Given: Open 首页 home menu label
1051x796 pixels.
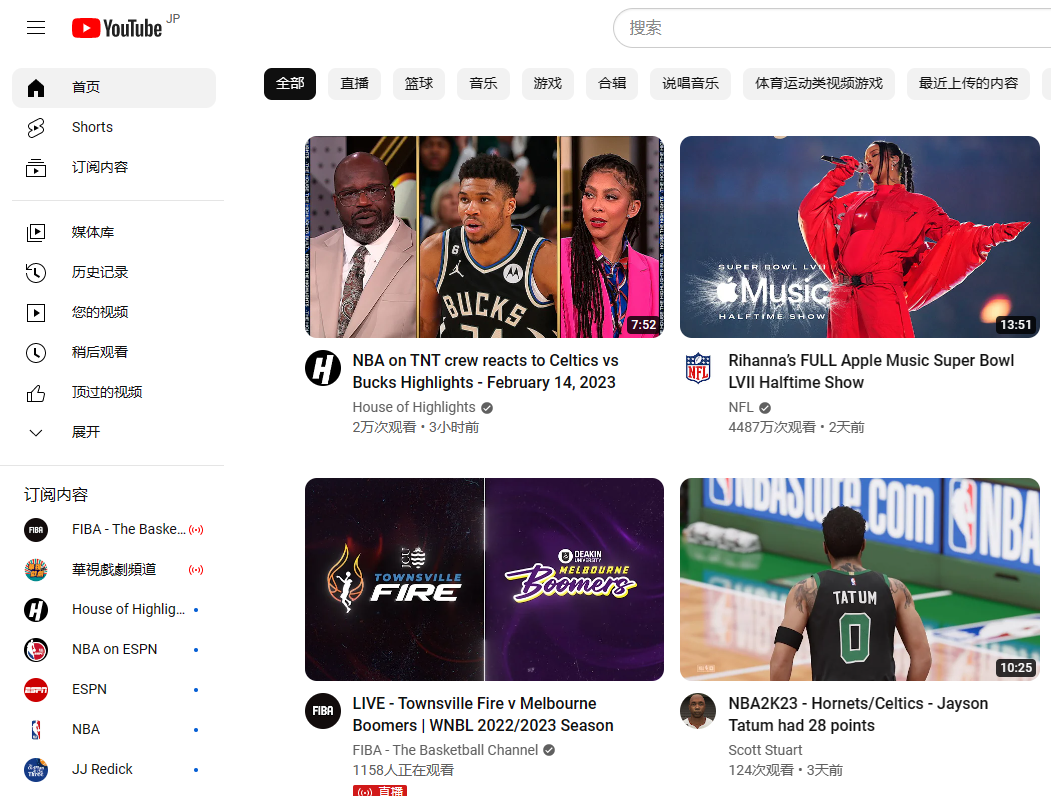Looking at the screenshot, I should 86,87.
